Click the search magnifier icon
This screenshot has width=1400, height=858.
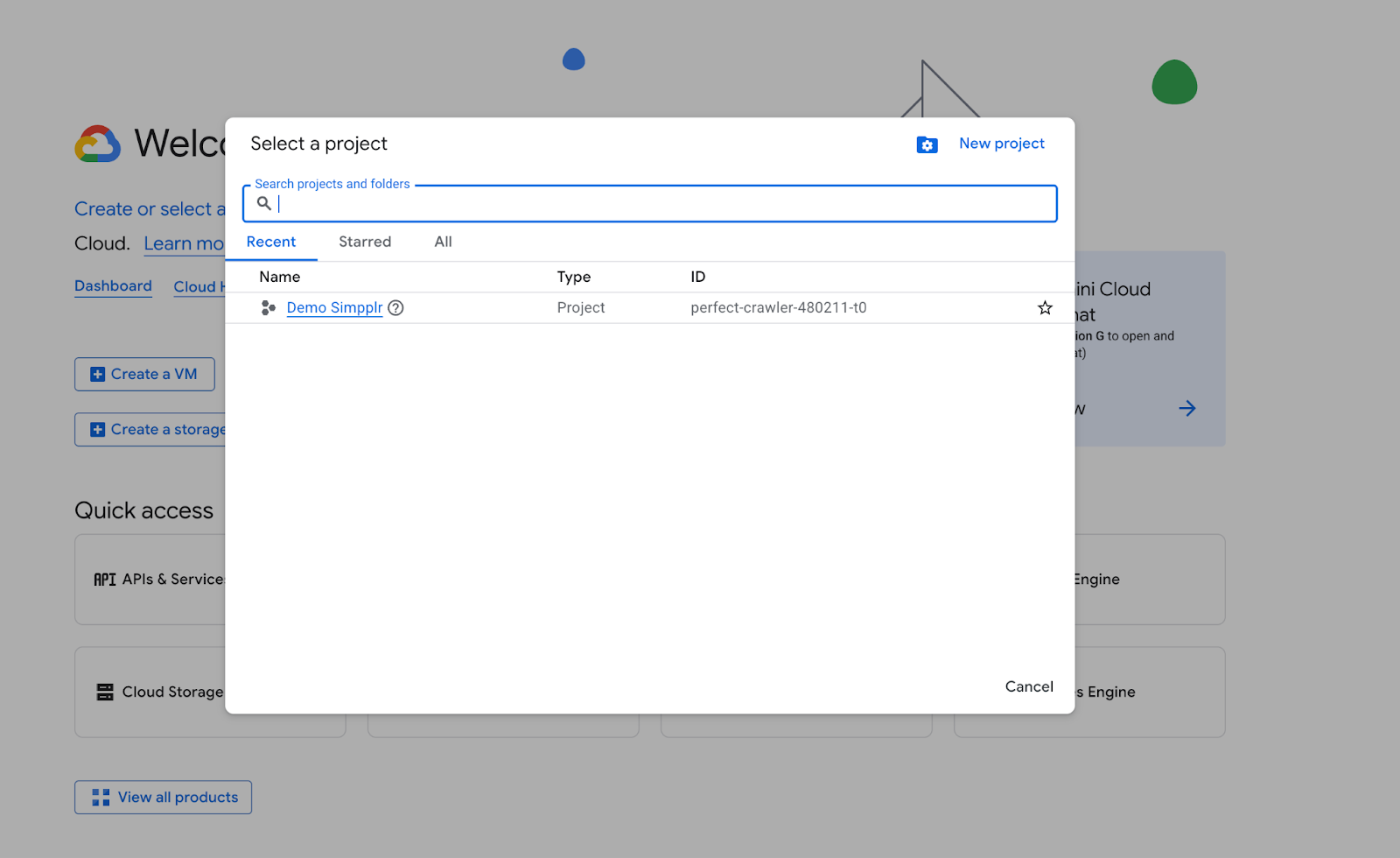click(x=263, y=204)
